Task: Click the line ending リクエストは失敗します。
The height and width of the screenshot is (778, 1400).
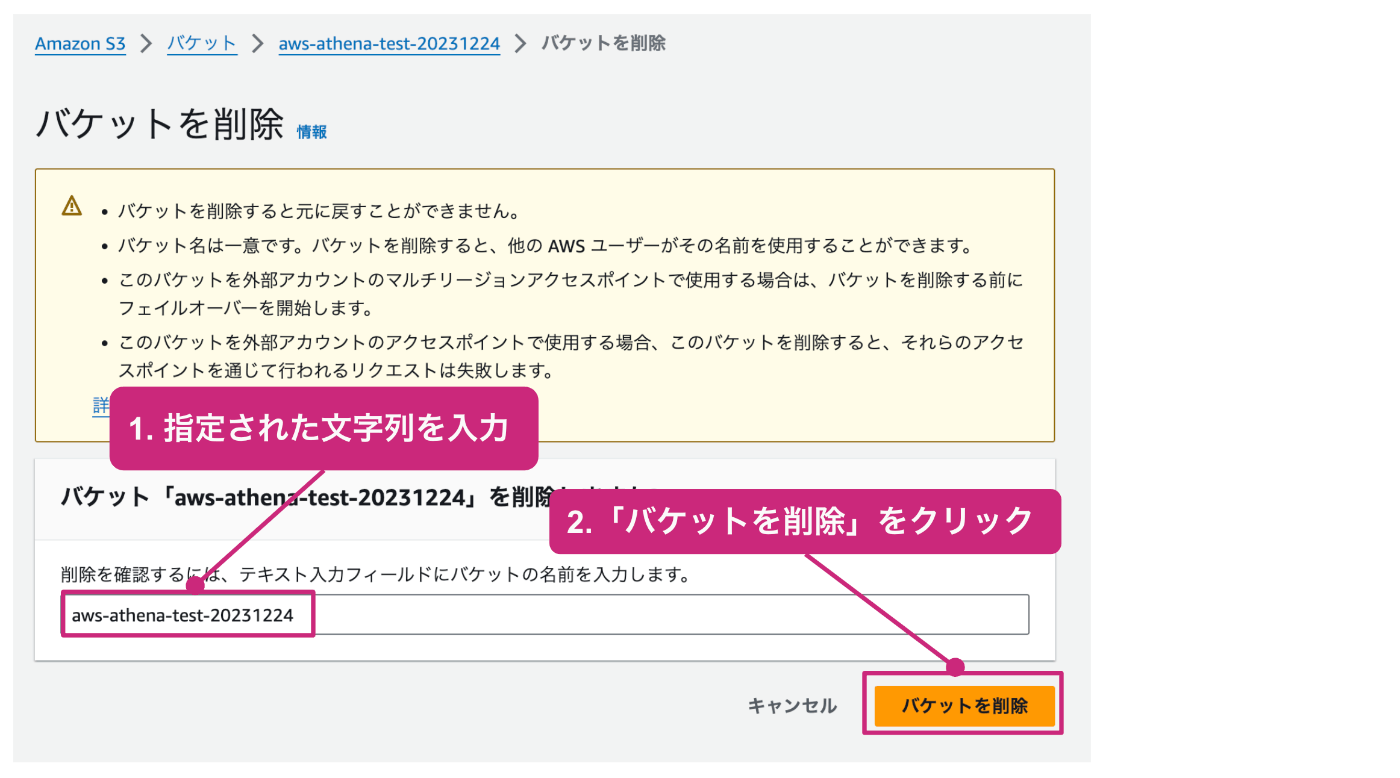Action: [336, 371]
